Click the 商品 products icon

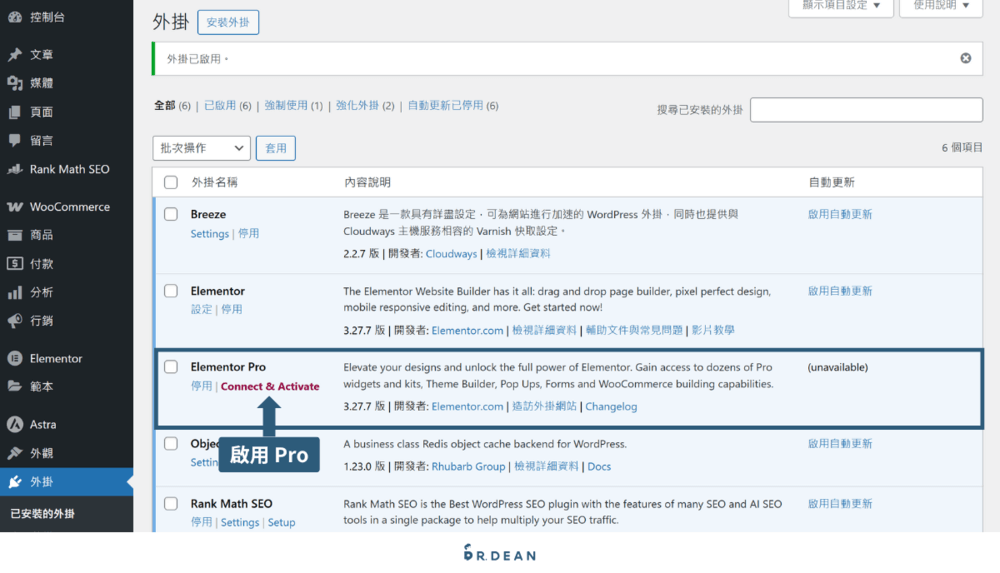[x=15, y=235]
